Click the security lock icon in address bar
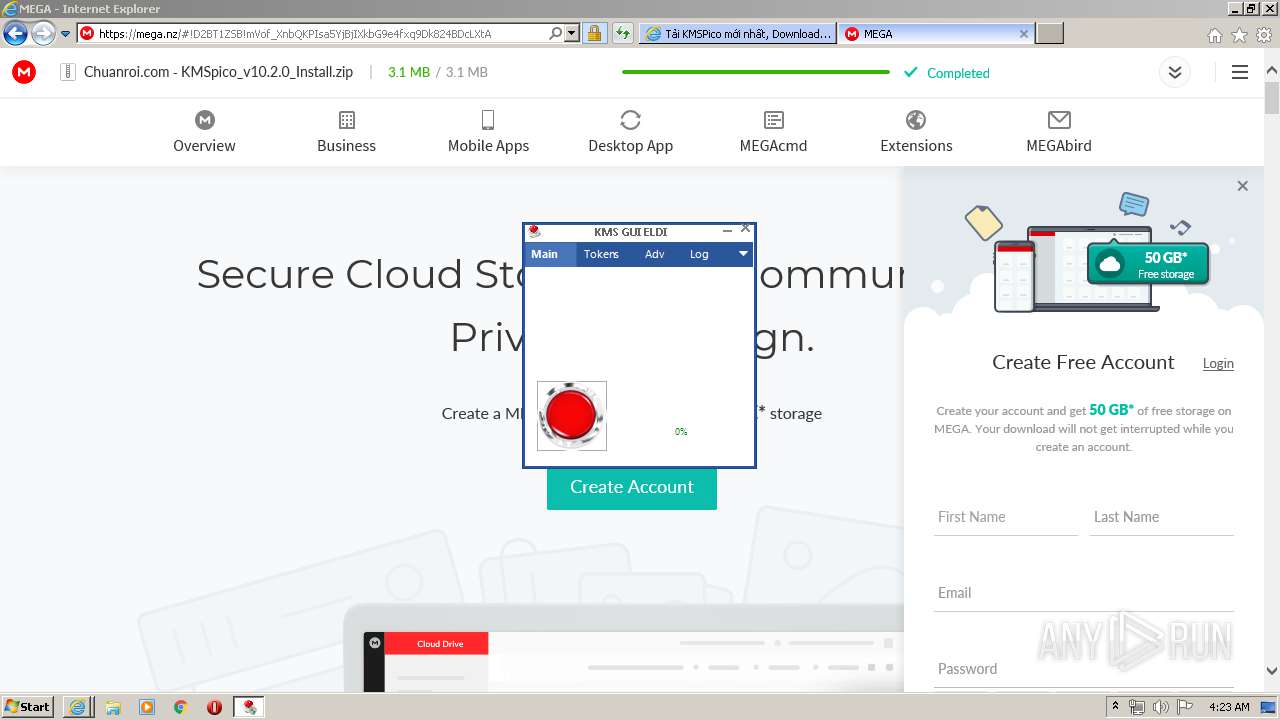Viewport: 1280px width, 720px height. tap(594, 33)
